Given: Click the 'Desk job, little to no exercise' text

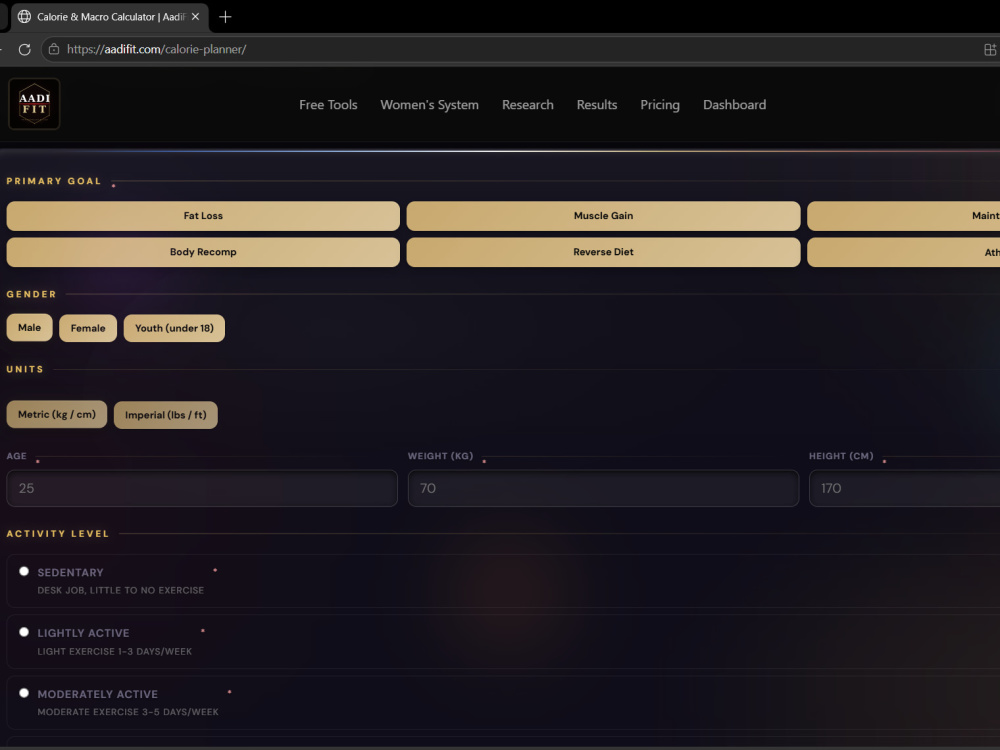Looking at the screenshot, I should pos(121,591).
